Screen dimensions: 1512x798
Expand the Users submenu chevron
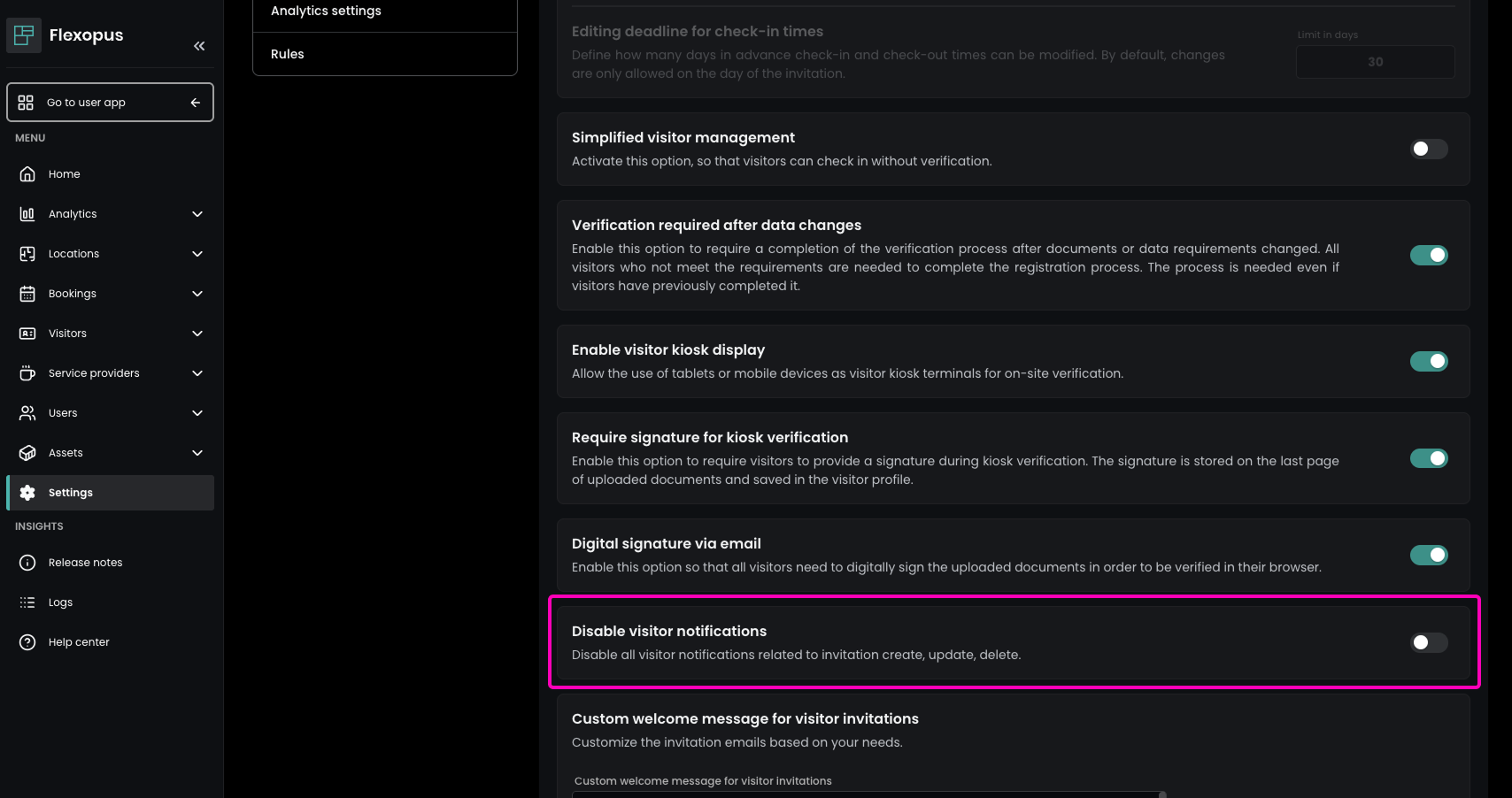click(x=197, y=413)
